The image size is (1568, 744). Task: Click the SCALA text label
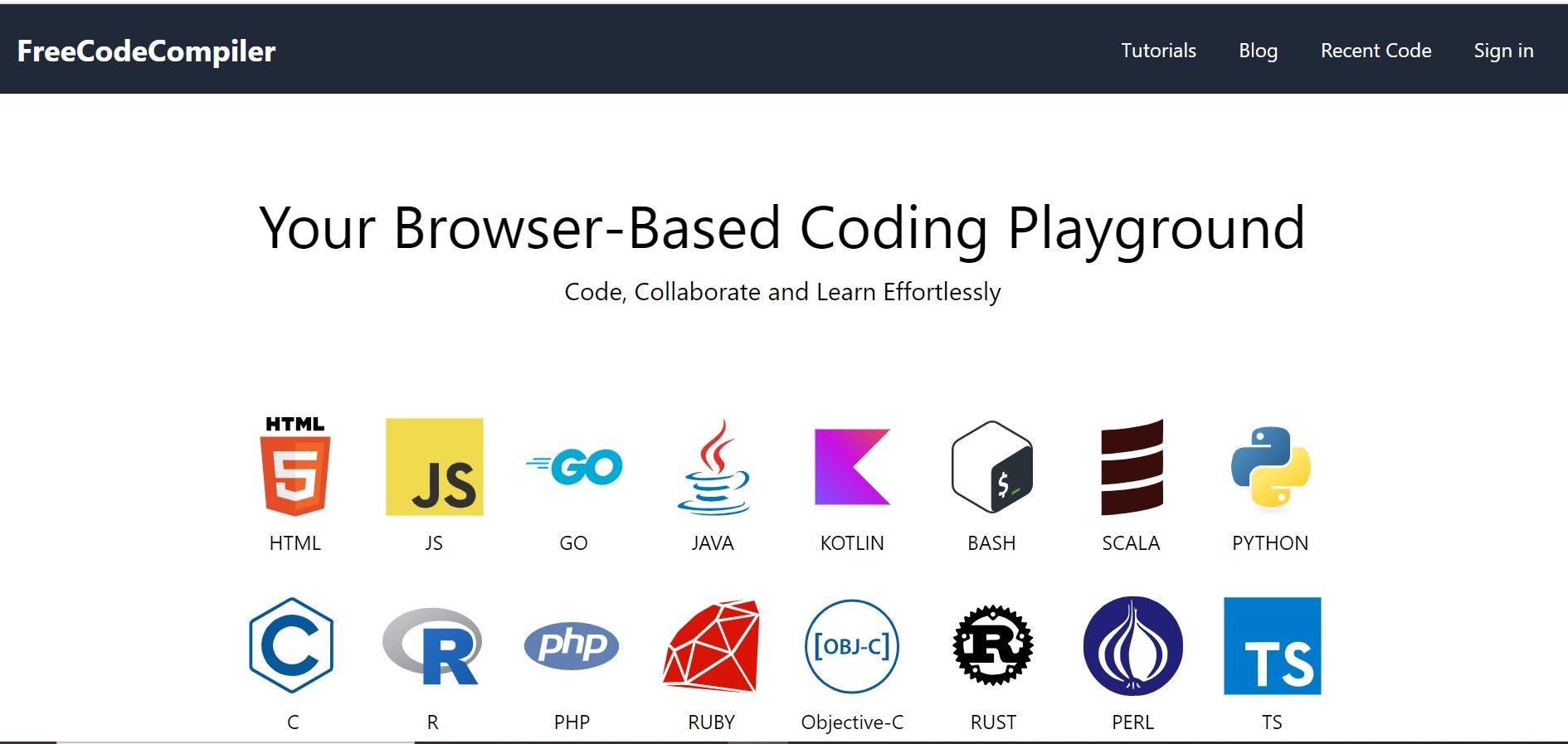coord(1131,543)
